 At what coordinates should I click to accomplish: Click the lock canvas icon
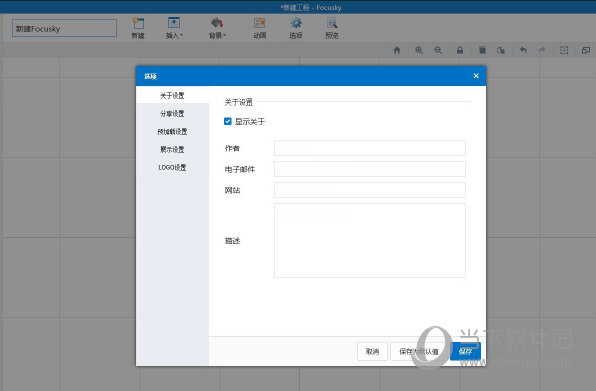click(460, 50)
